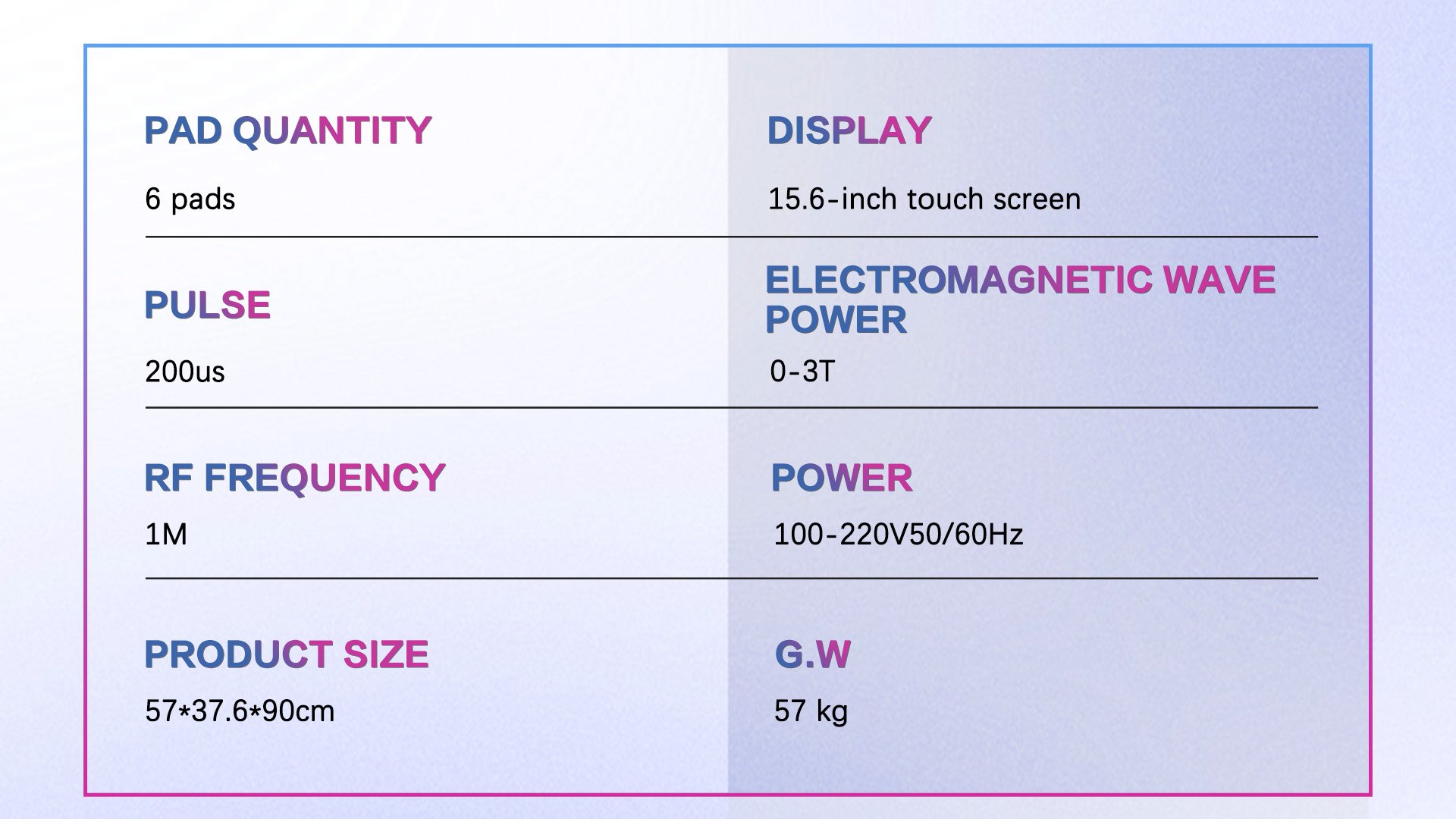Select the "57*37.6*90cm" dimensions text
This screenshot has width=1456, height=819.
point(239,711)
